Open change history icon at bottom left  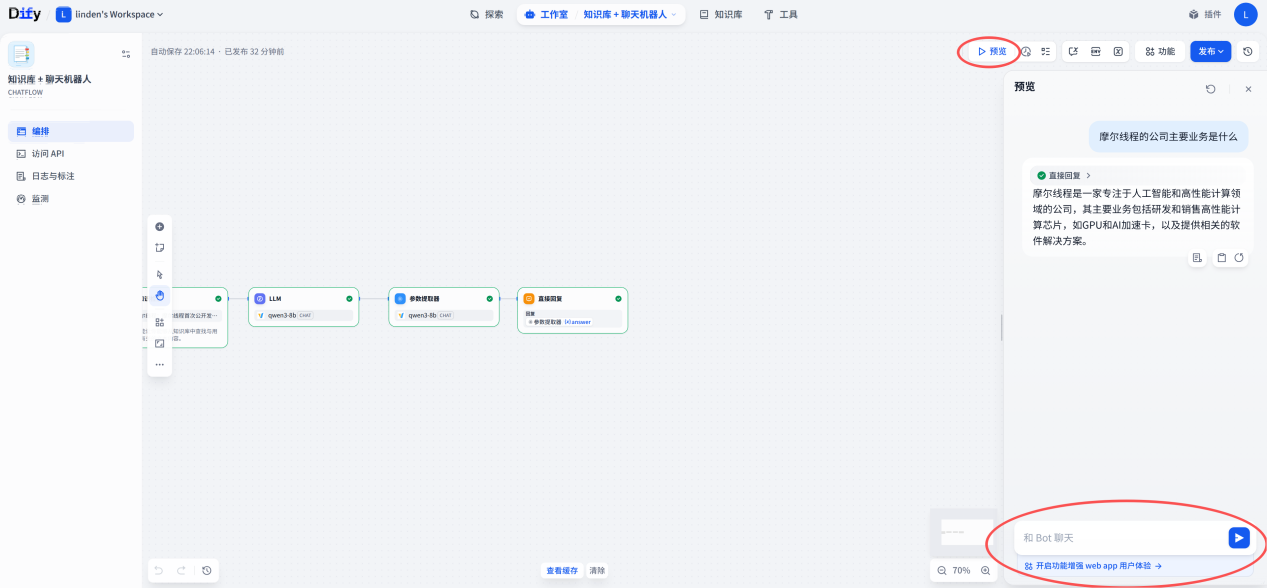click(206, 570)
